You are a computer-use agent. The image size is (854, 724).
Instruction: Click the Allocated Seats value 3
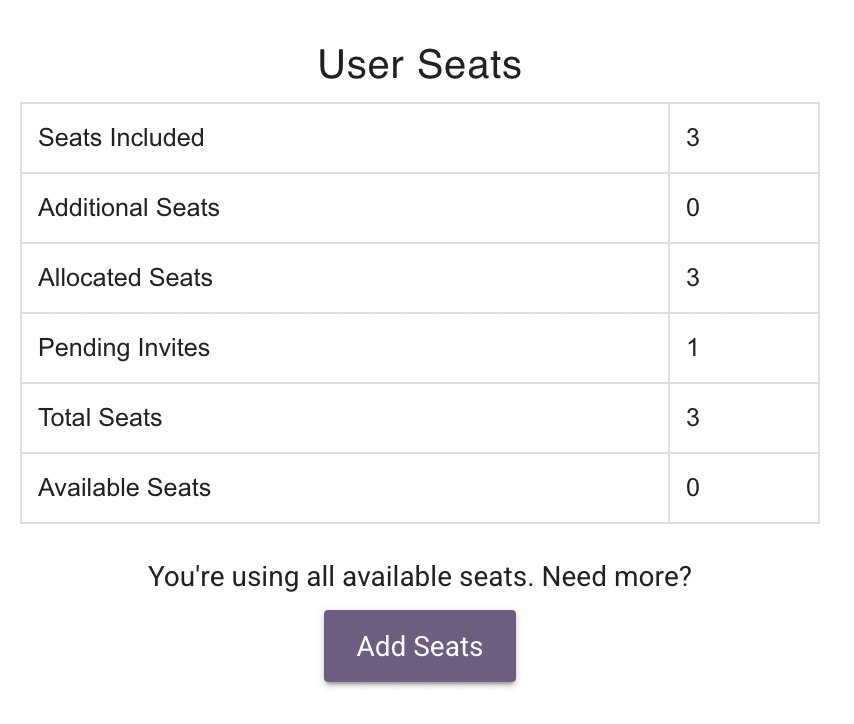coord(693,278)
